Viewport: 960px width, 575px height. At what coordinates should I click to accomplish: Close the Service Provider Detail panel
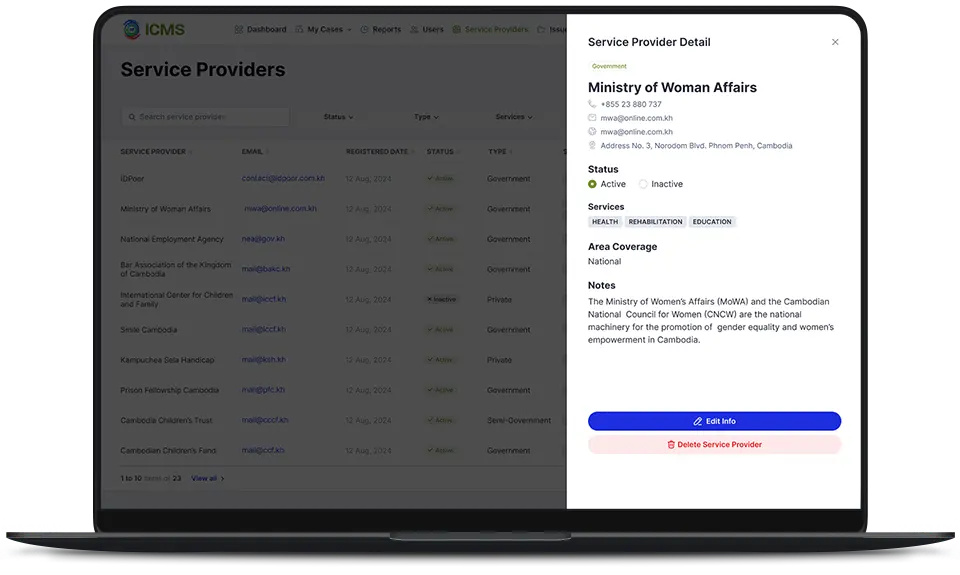click(835, 42)
